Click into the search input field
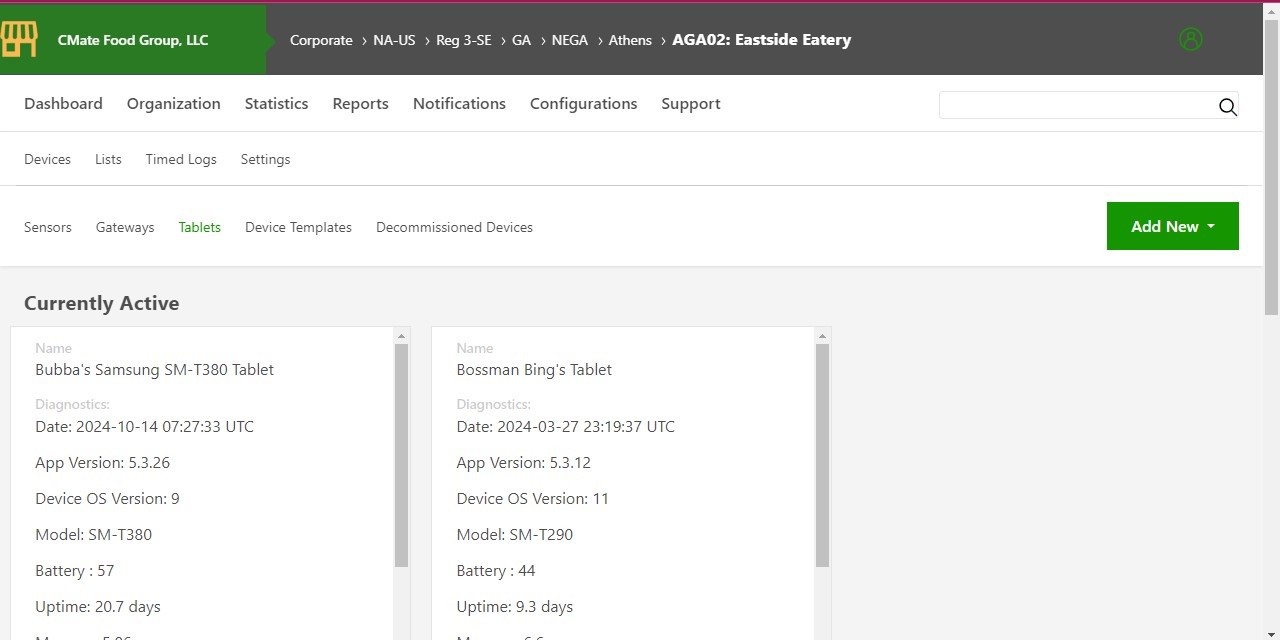The height and width of the screenshot is (640, 1280). point(1075,106)
